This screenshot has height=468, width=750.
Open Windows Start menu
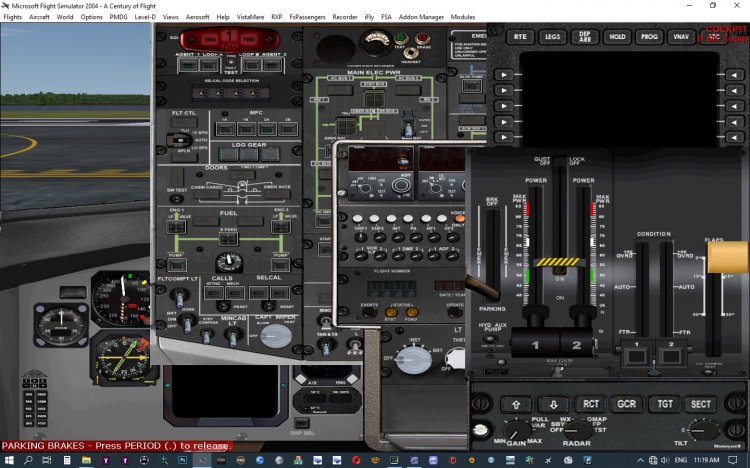point(9,460)
